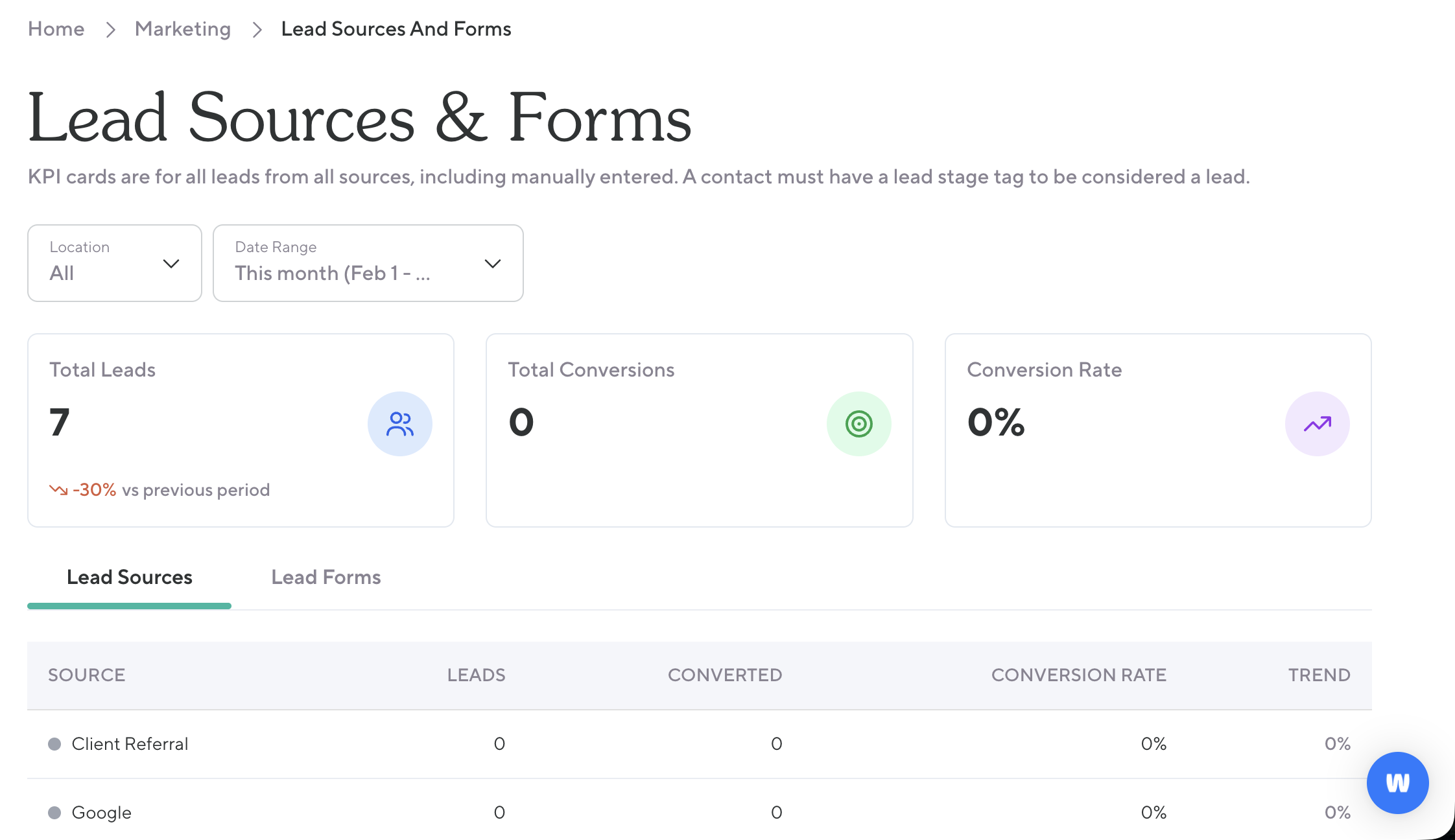Screen dimensions: 1455x840
Task: Click the red downward trend arrow icon
Action: point(58,490)
